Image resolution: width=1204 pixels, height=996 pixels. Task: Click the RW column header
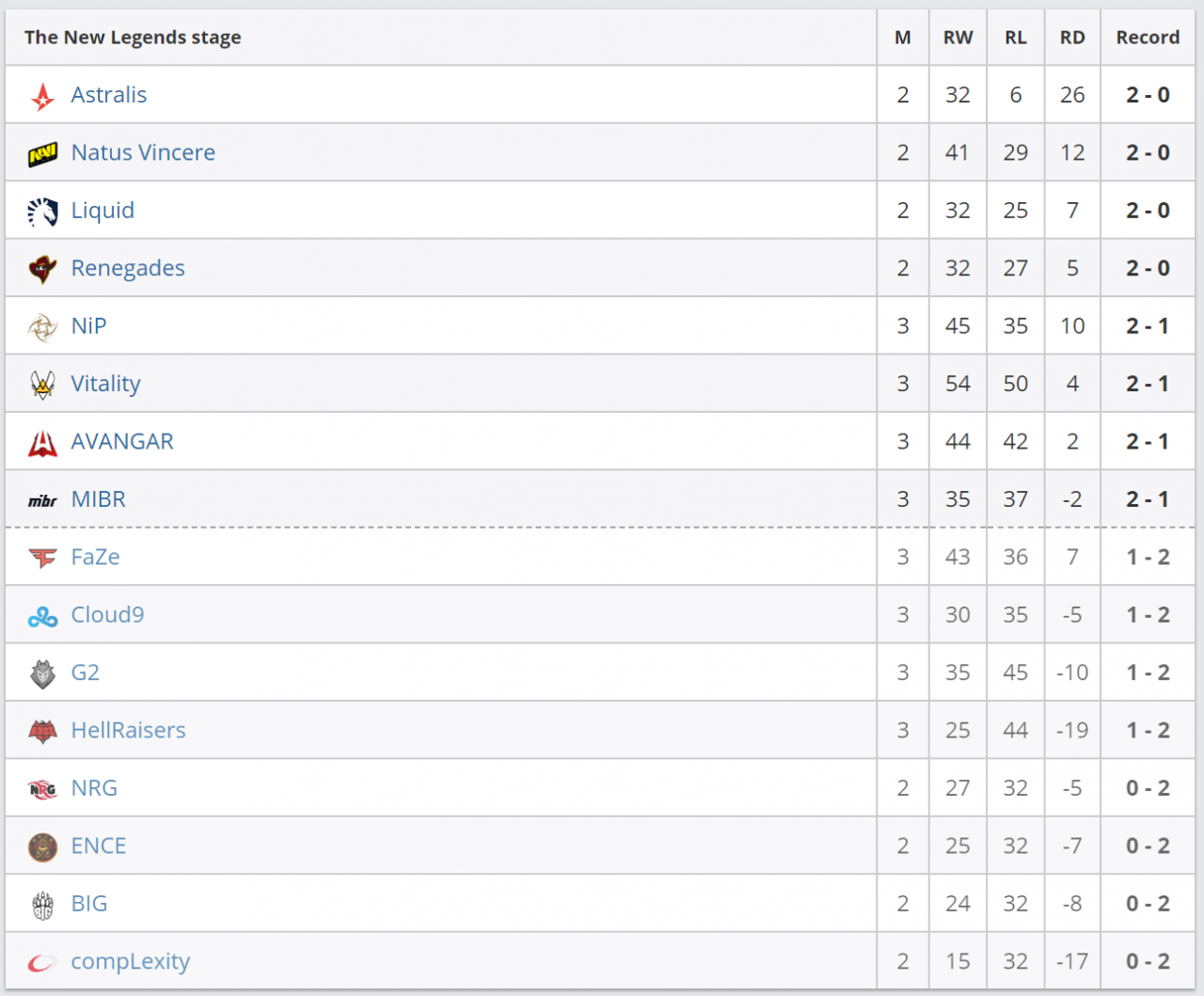tap(958, 38)
